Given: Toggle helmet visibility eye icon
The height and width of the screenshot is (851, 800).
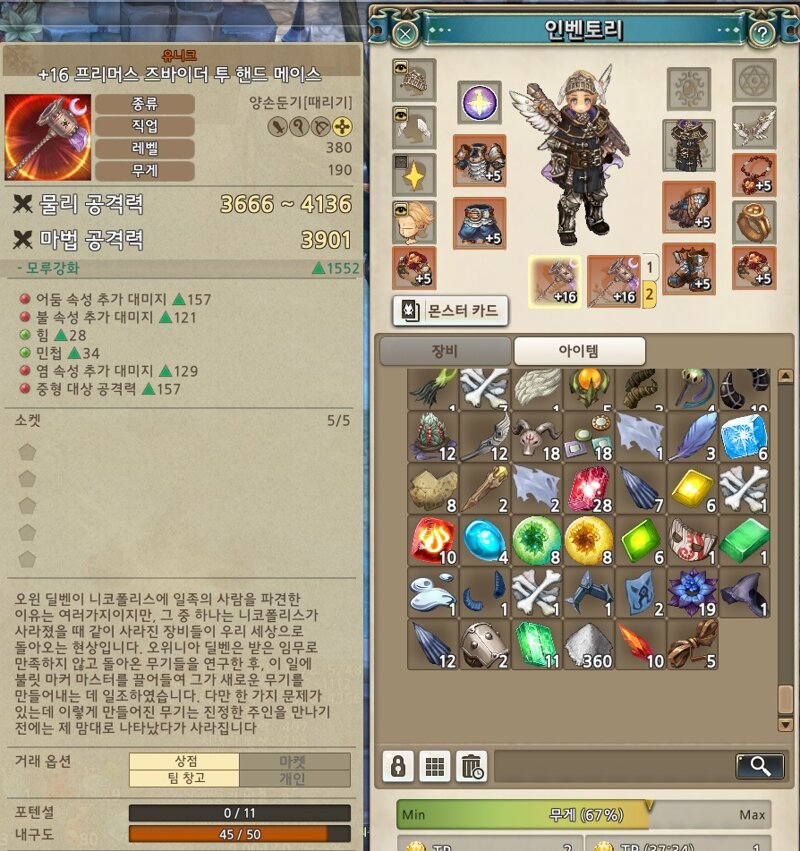Looking at the screenshot, I should 401,67.
